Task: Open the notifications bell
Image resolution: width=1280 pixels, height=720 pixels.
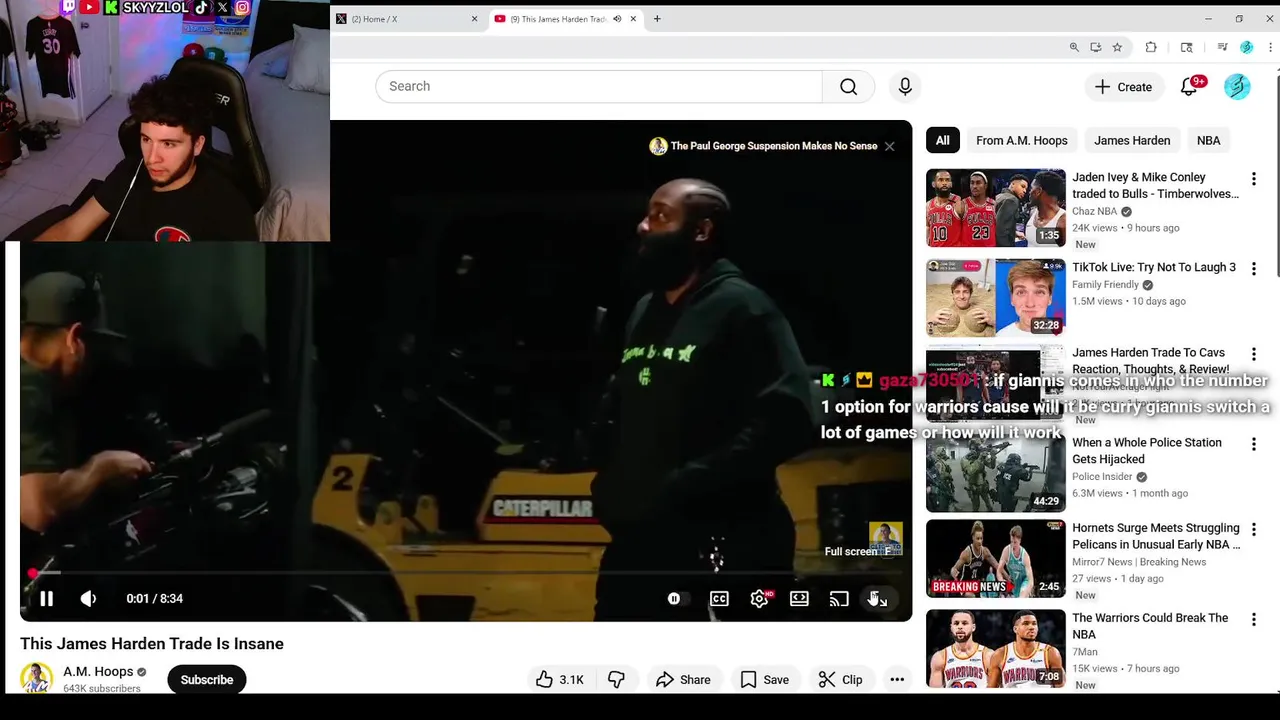Action: (x=1189, y=87)
